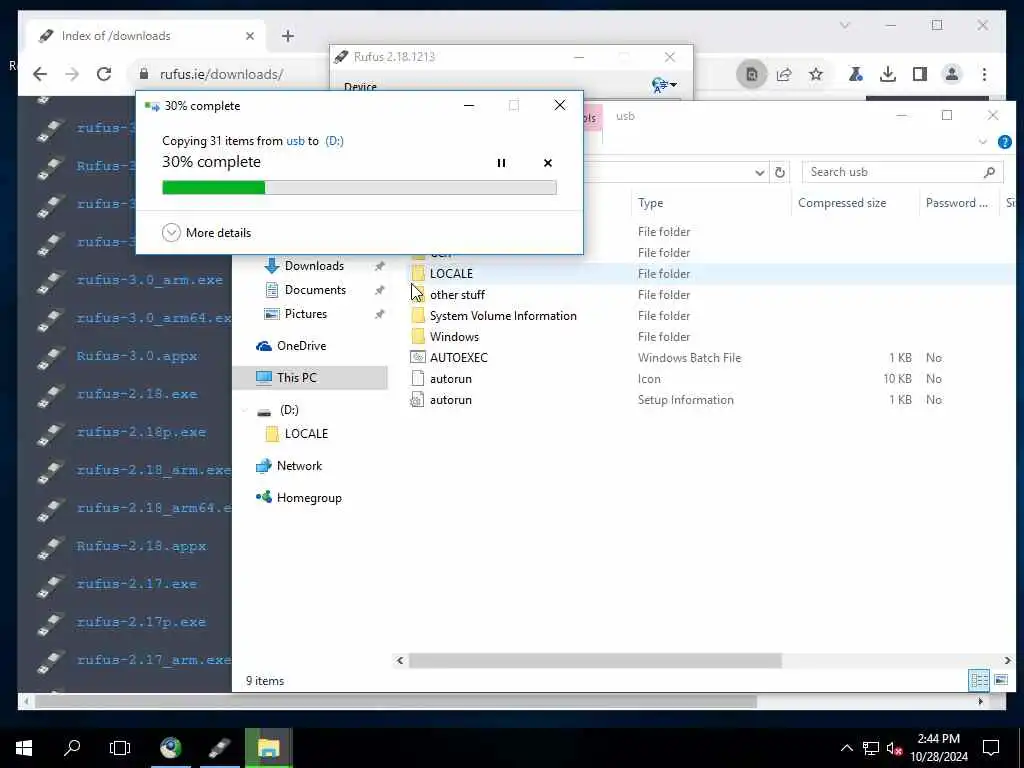Open the browser side panel icon
The width and height of the screenshot is (1024, 768).
click(920, 74)
